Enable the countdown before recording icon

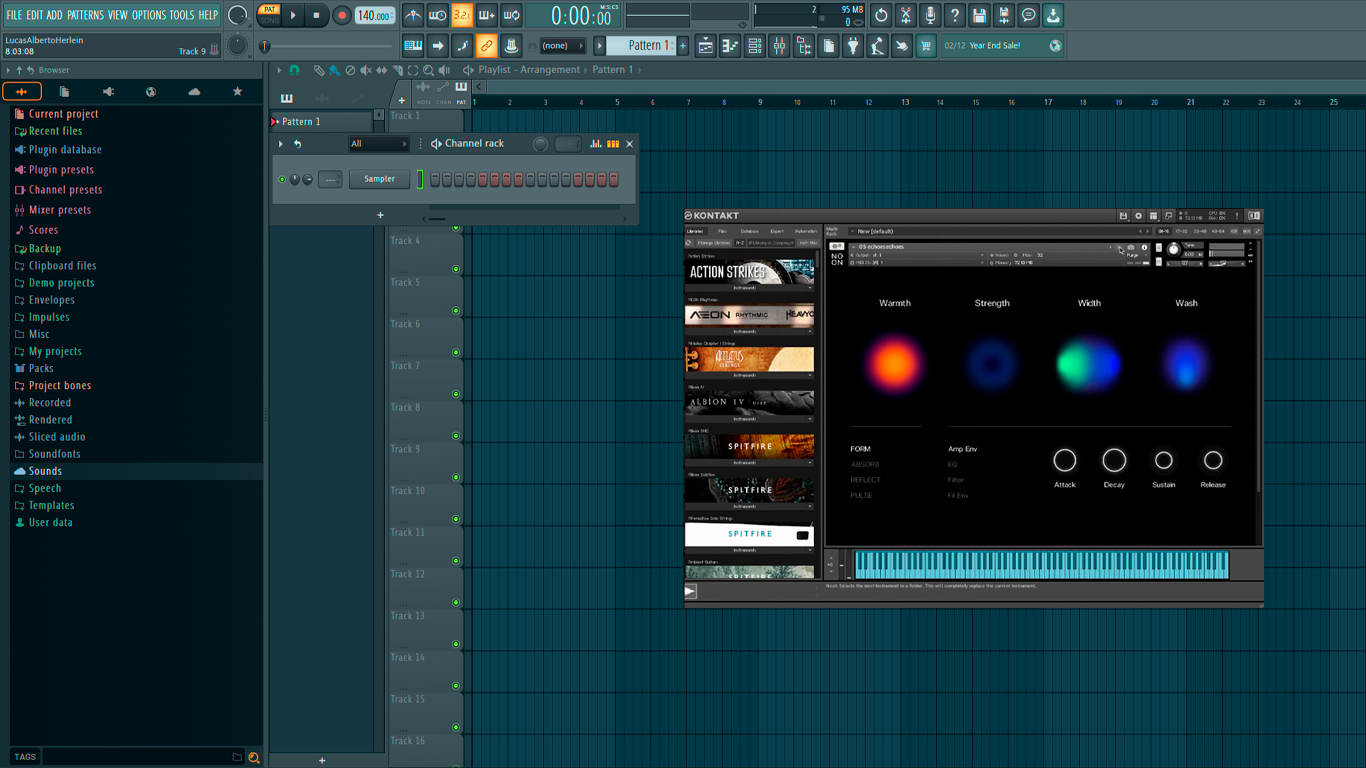click(462, 15)
